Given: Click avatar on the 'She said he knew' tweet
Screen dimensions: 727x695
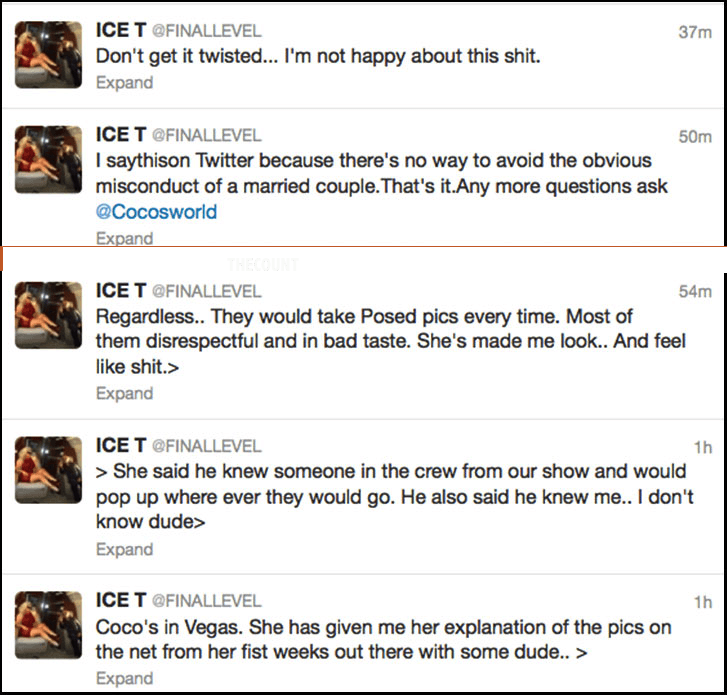Looking at the screenshot, I should point(49,470).
